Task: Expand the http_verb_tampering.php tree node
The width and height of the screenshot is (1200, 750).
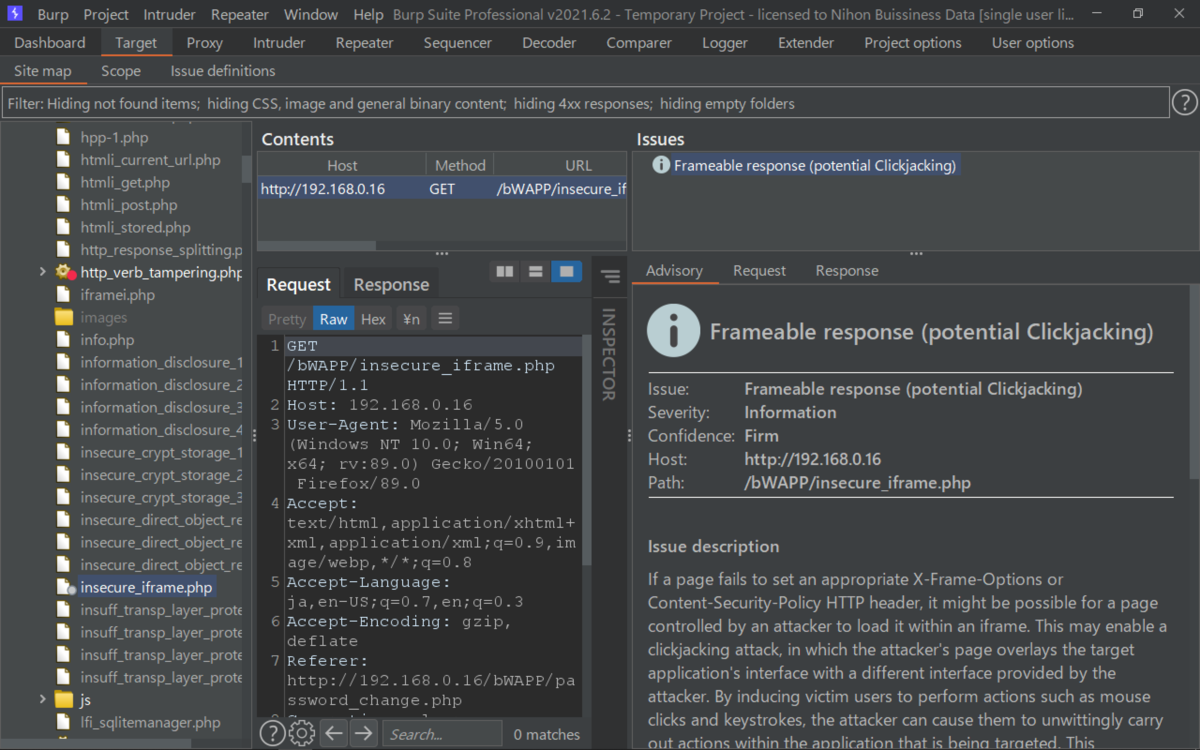Action: [x=42, y=271]
